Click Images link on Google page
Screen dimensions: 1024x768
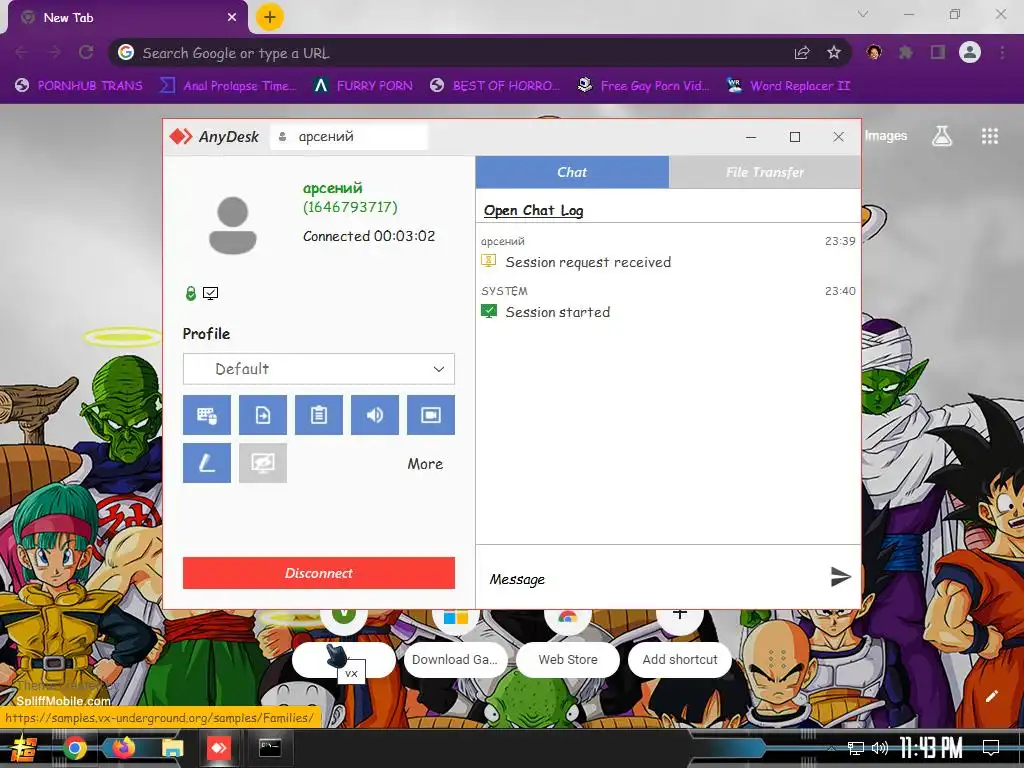pyautogui.click(x=886, y=136)
